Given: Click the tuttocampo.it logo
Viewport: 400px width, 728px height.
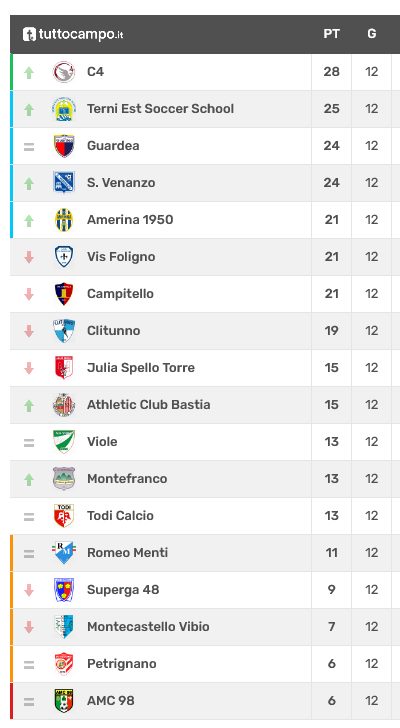Looking at the screenshot, I should coord(73,34).
